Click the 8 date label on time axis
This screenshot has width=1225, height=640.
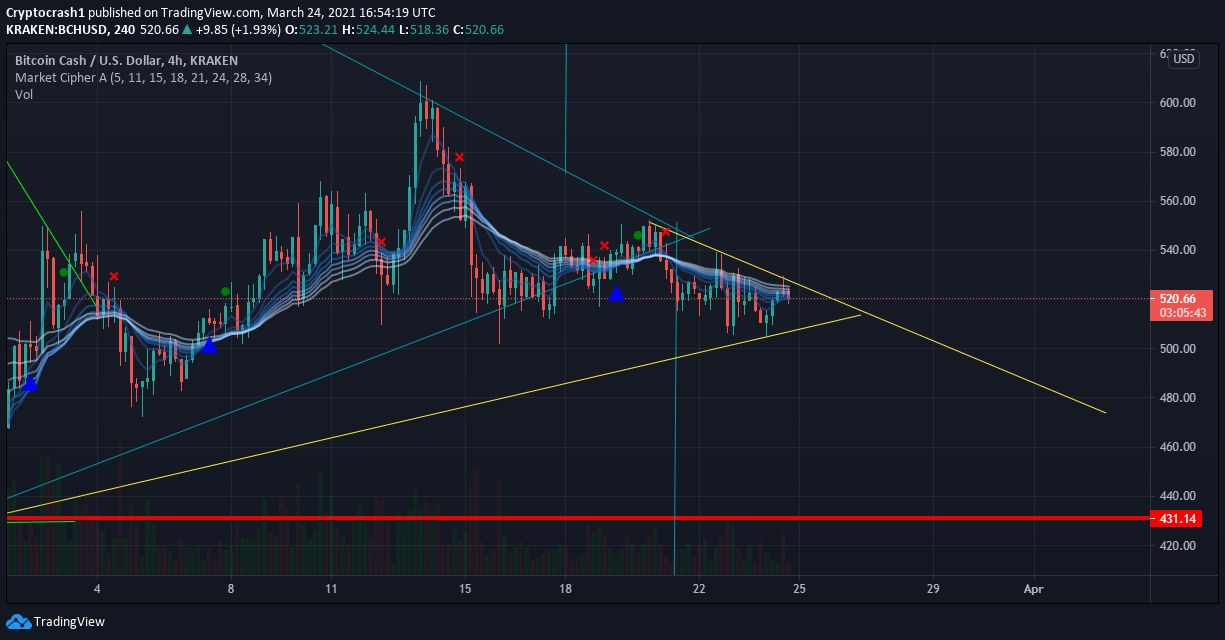[x=230, y=590]
